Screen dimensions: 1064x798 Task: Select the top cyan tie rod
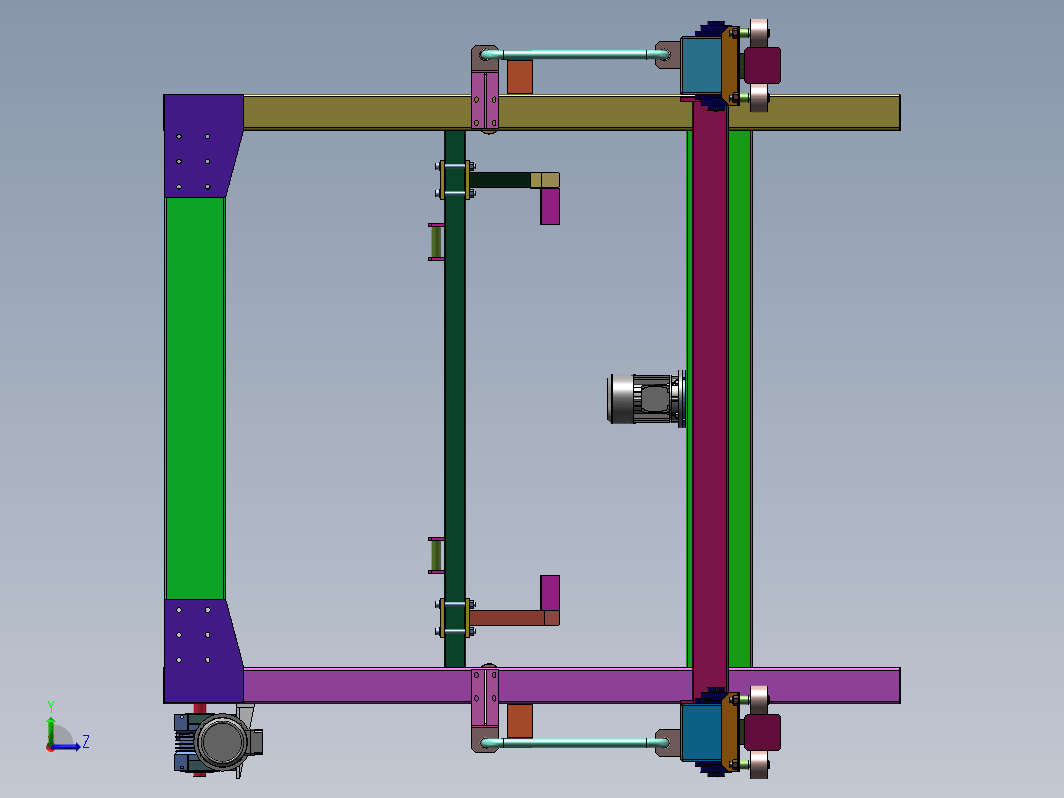[575, 54]
